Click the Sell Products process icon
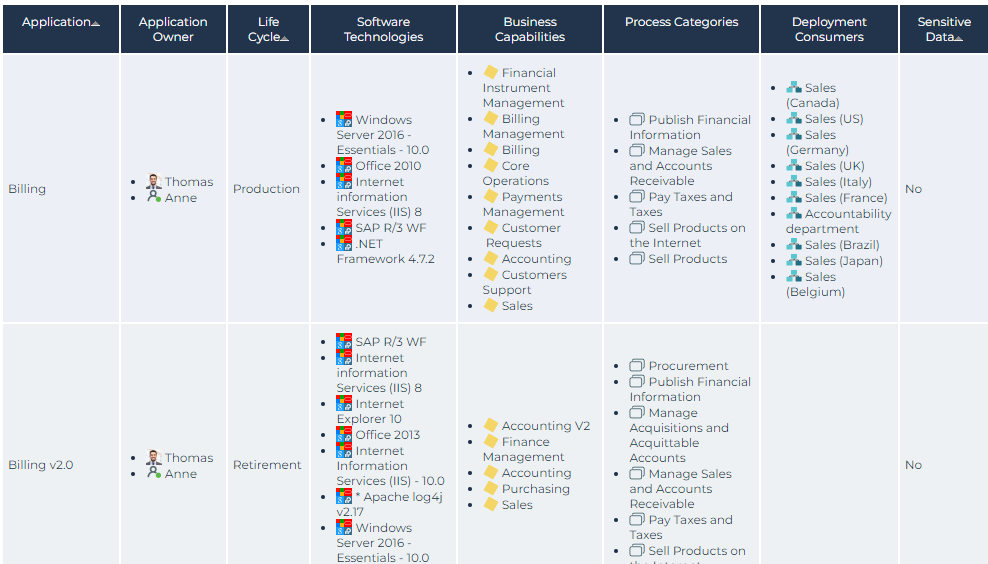The image size is (988, 564). coord(637,259)
